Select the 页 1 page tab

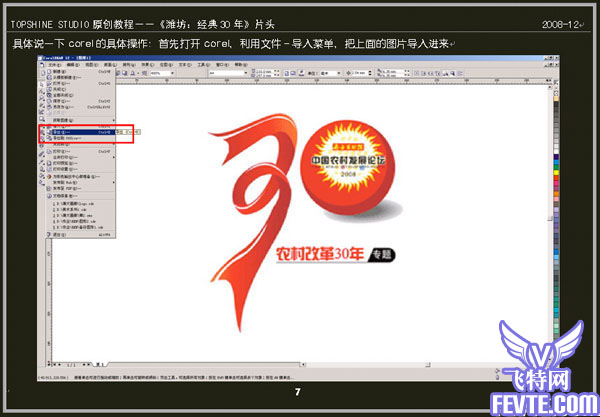(x=100, y=365)
